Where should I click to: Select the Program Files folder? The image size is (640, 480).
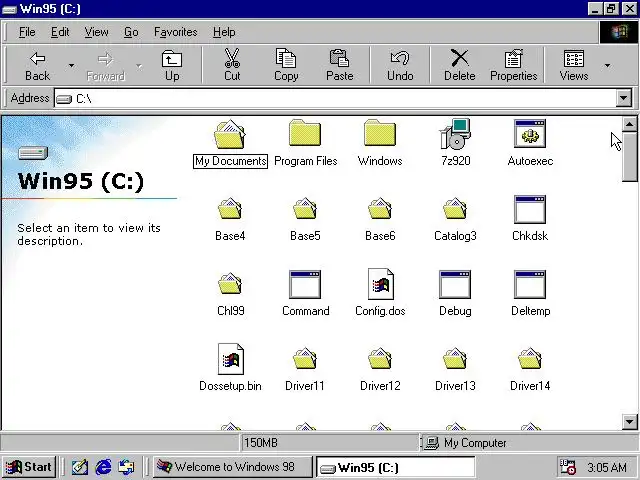305,143
